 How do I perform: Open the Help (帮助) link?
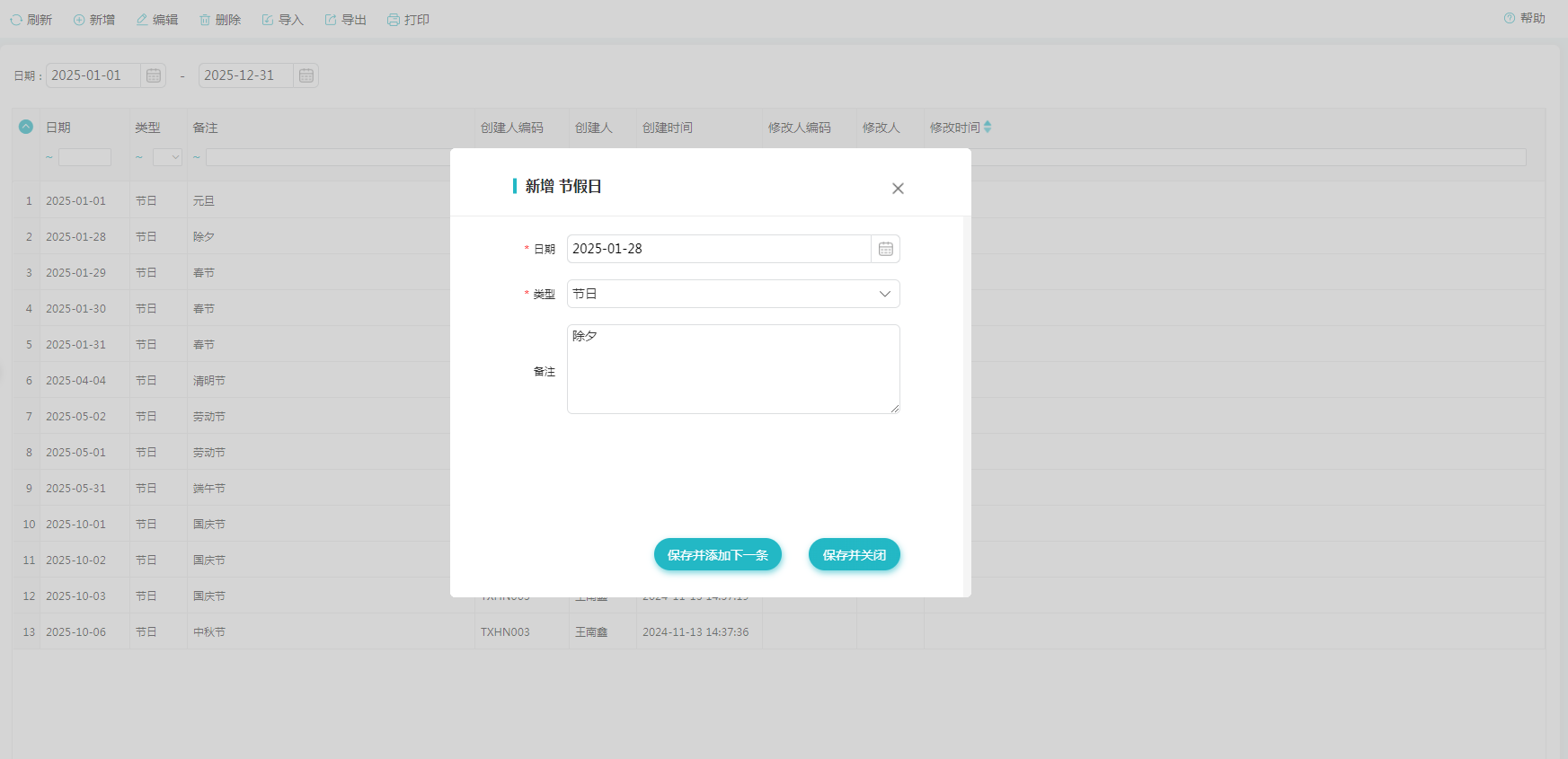[1525, 18]
